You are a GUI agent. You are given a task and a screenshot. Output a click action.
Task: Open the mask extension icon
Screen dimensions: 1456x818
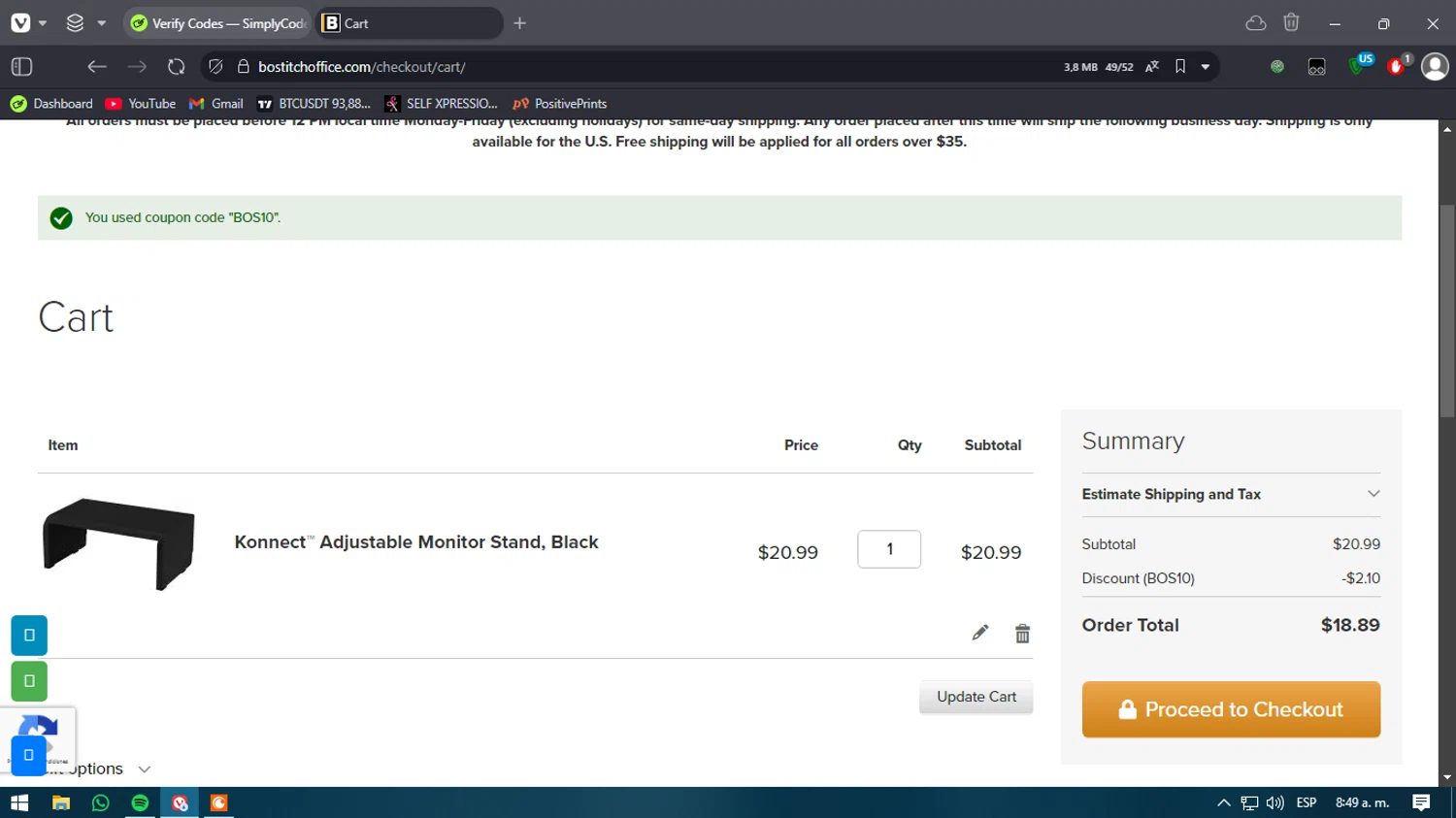(x=1316, y=67)
